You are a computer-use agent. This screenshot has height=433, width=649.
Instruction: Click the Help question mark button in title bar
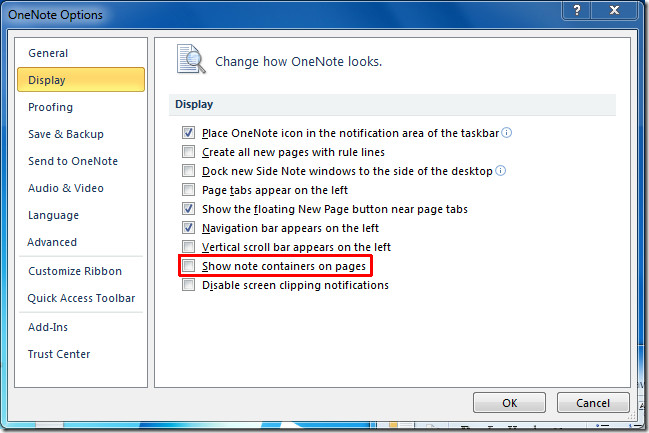pyautogui.click(x=576, y=10)
